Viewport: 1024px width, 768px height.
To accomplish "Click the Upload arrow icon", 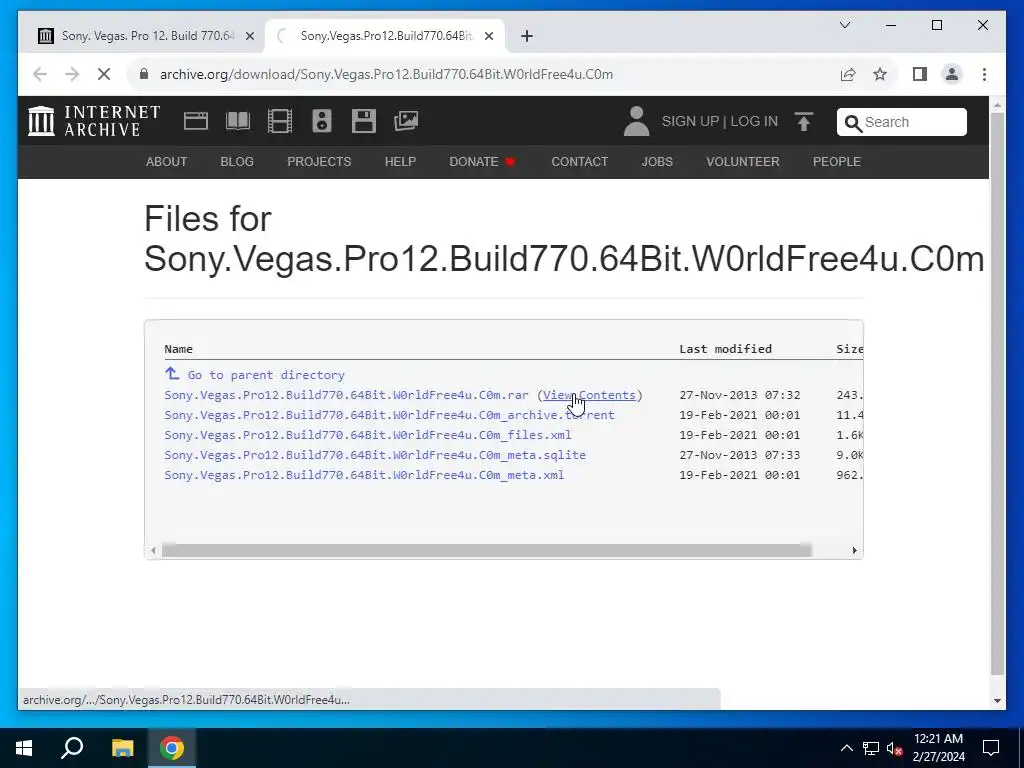I will click(x=804, y=121).
